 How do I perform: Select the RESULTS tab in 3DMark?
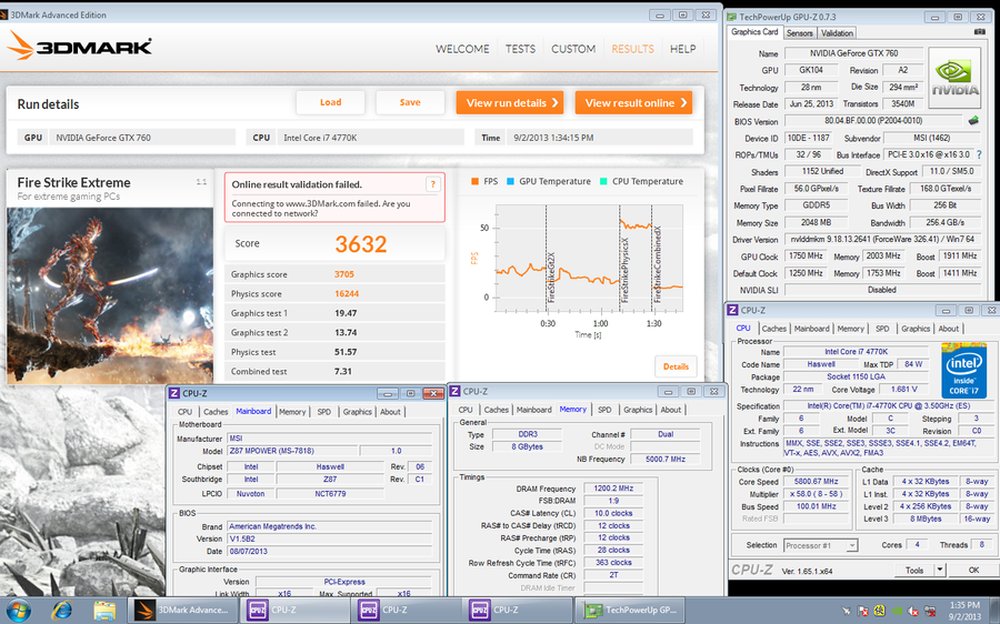(633, 49)
